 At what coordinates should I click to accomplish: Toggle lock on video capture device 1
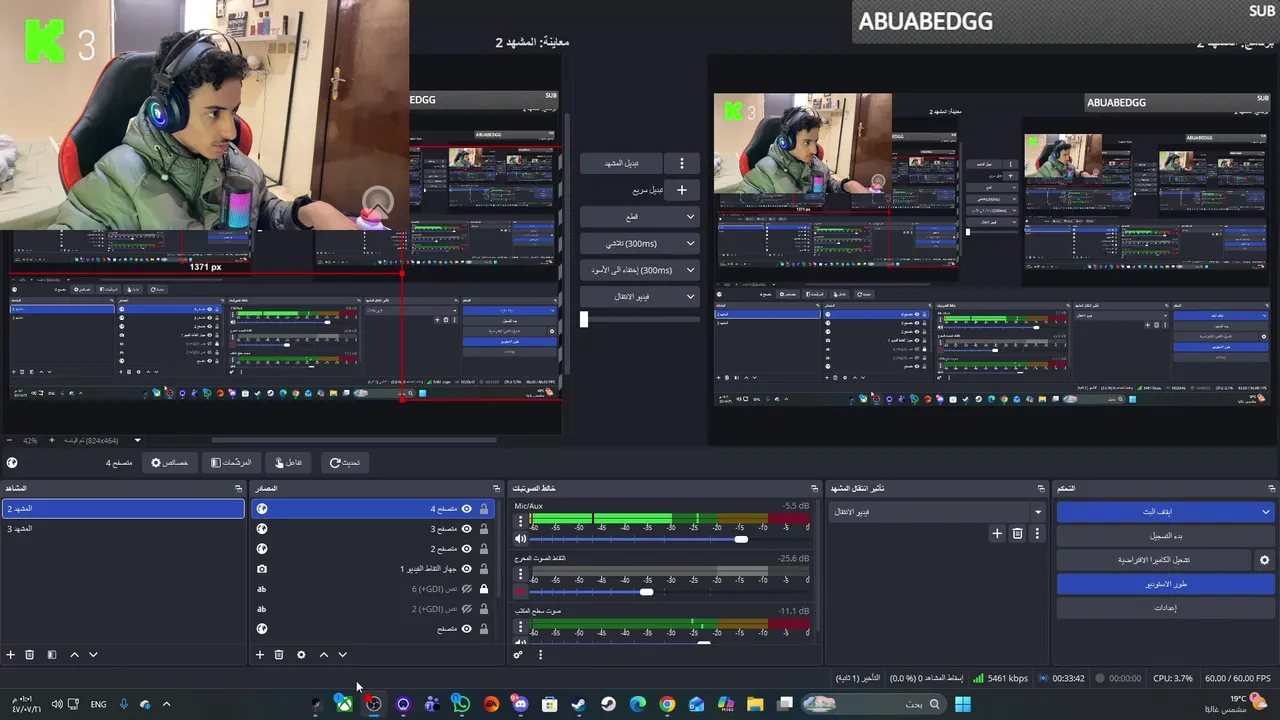[x=484, y=569]
